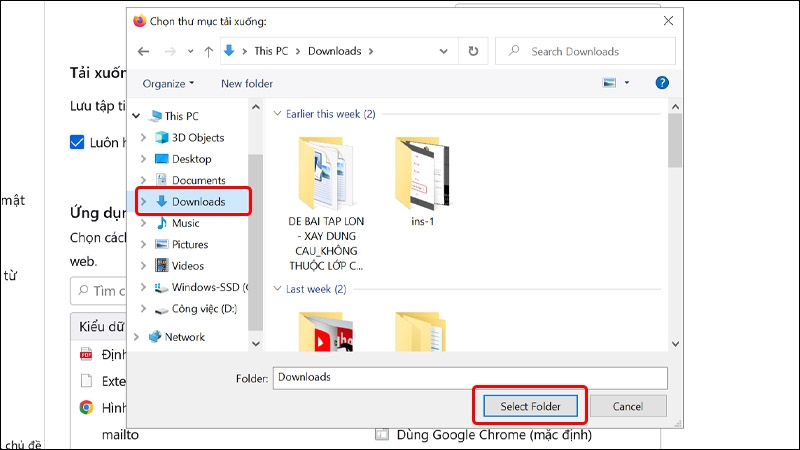Expand the Network node
This screenshot has height=450, width=800.
(136, 337)
